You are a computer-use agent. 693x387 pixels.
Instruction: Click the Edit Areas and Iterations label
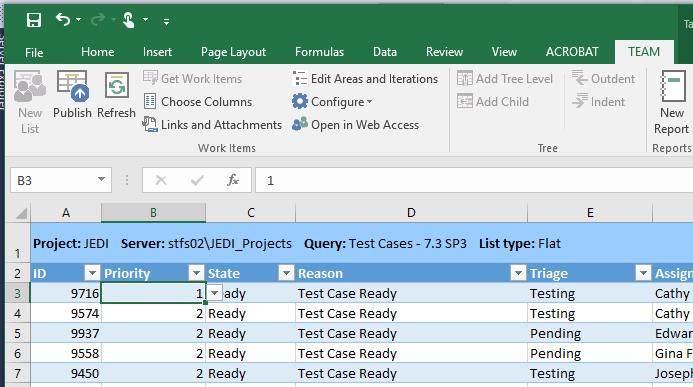[x=374, y=79]
